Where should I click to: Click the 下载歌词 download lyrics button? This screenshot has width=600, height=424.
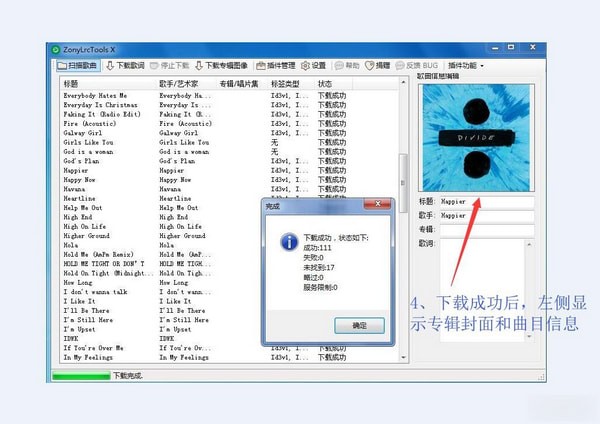pos(125,66)
